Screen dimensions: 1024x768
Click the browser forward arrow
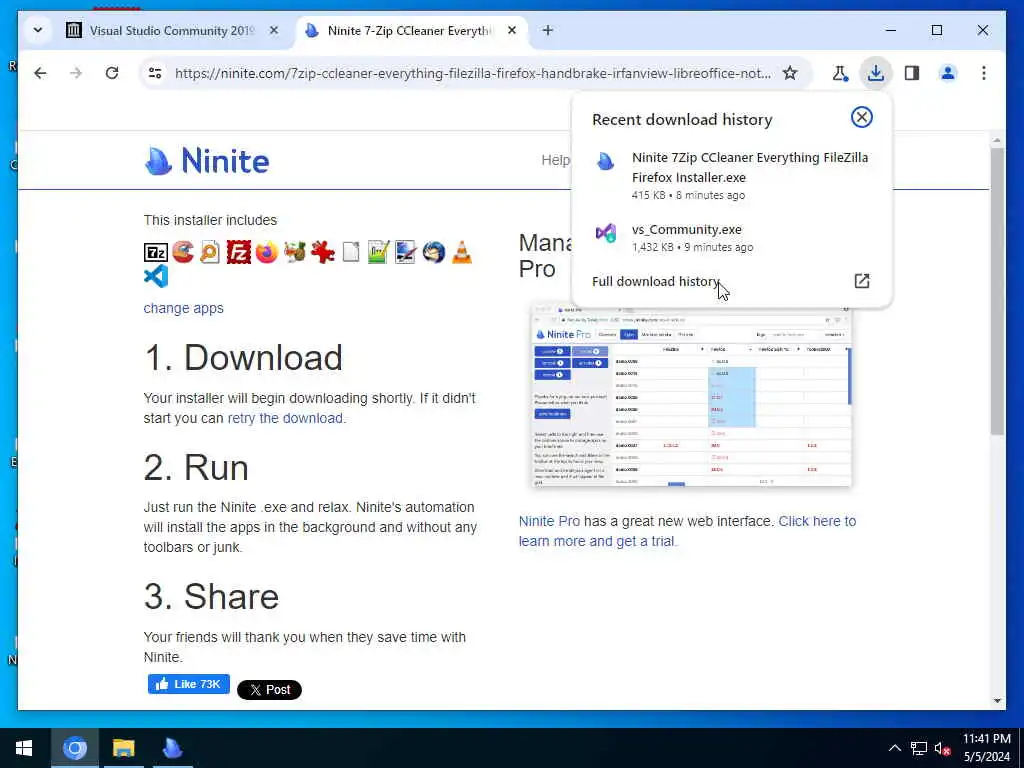click(x=76, y=73)
